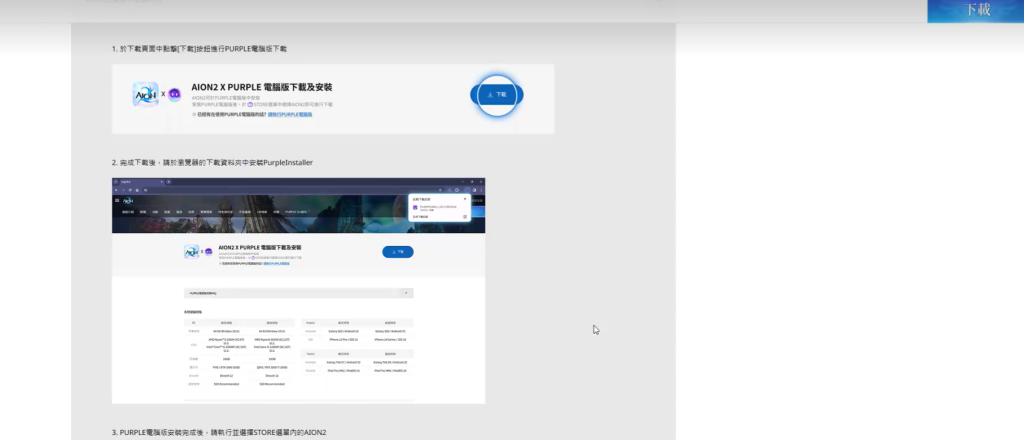Open the 請執行PURPLE電腦版 link in step 1 banner
1024x440 pixels.
click(x=290, y=115)
